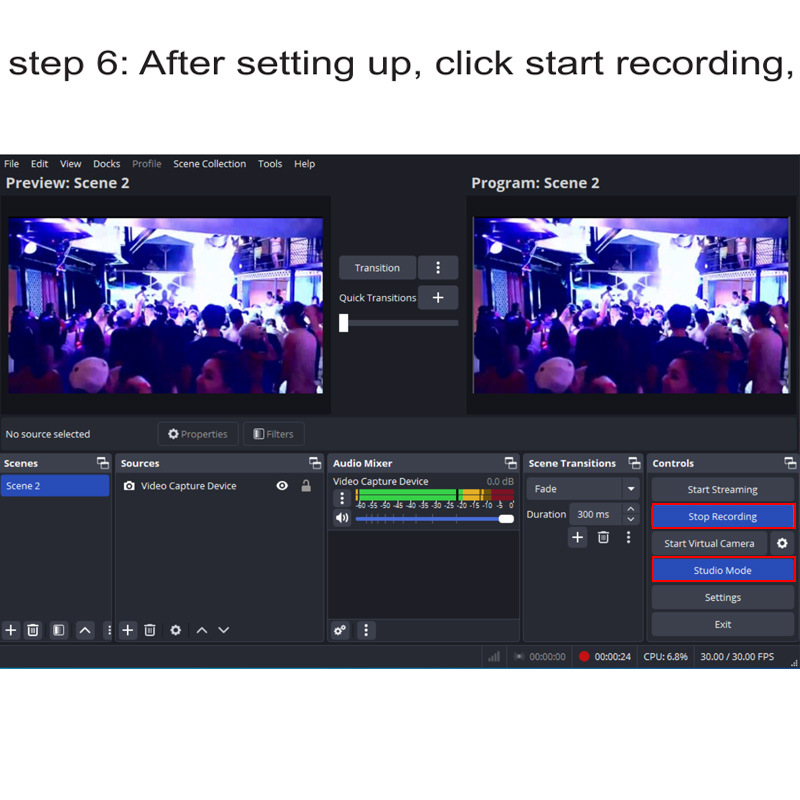This screenshot has height=800, width=800.
Task: Open Transition options three-dot button
Action: pos(438,268)
